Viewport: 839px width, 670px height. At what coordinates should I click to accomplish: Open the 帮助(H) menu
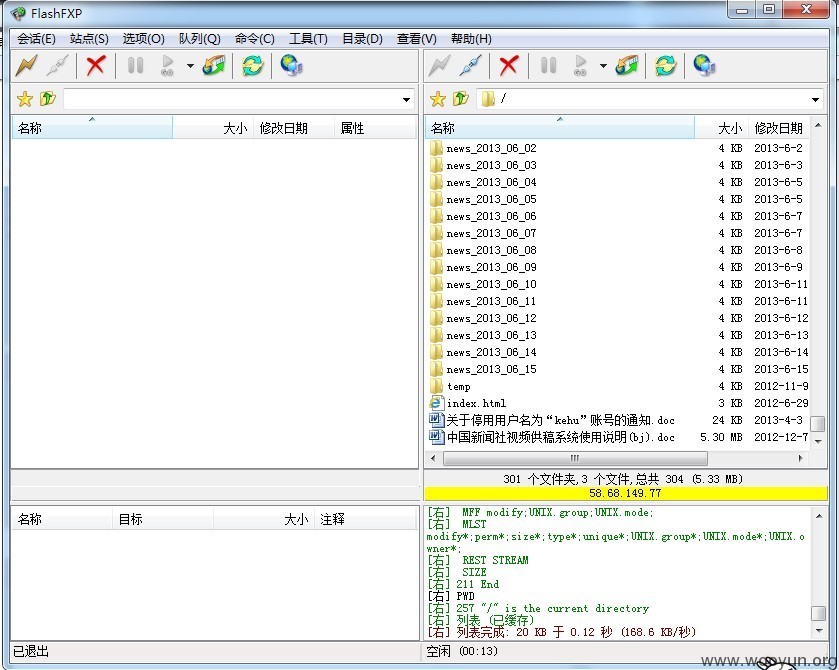[x=471, y=39]
